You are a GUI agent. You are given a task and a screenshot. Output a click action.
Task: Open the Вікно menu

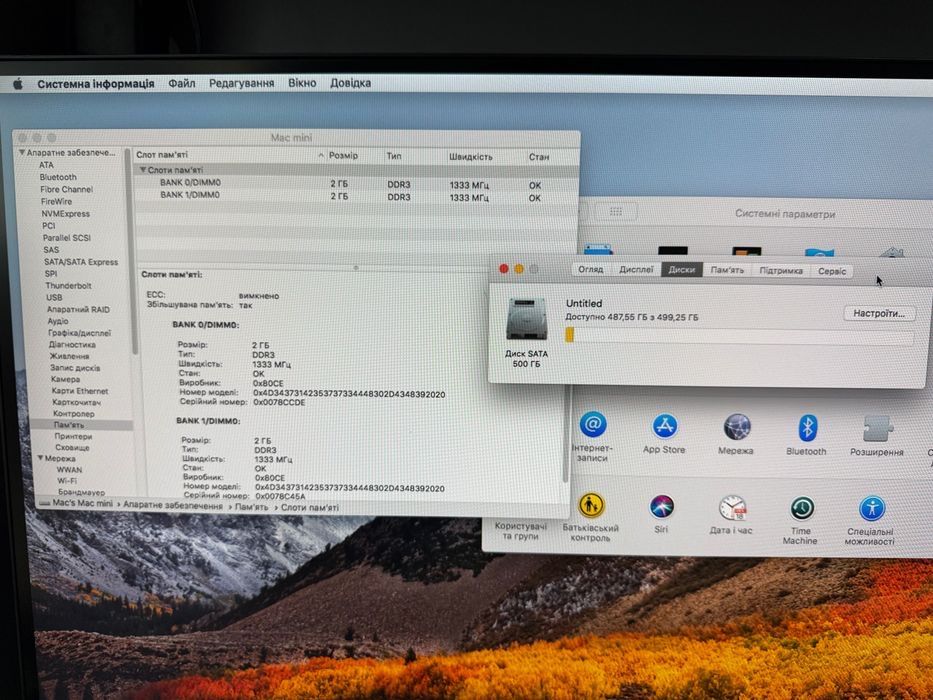pyautogui.click(x=302, y=83)
